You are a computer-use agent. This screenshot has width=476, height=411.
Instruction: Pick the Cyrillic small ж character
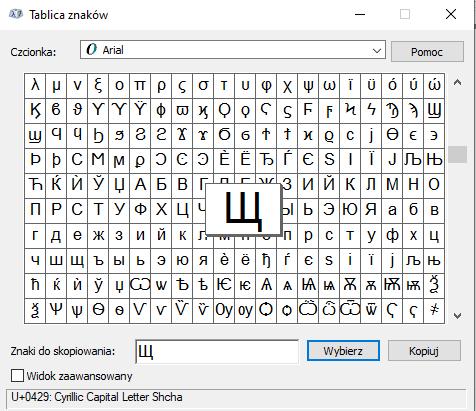pos(98,236)
